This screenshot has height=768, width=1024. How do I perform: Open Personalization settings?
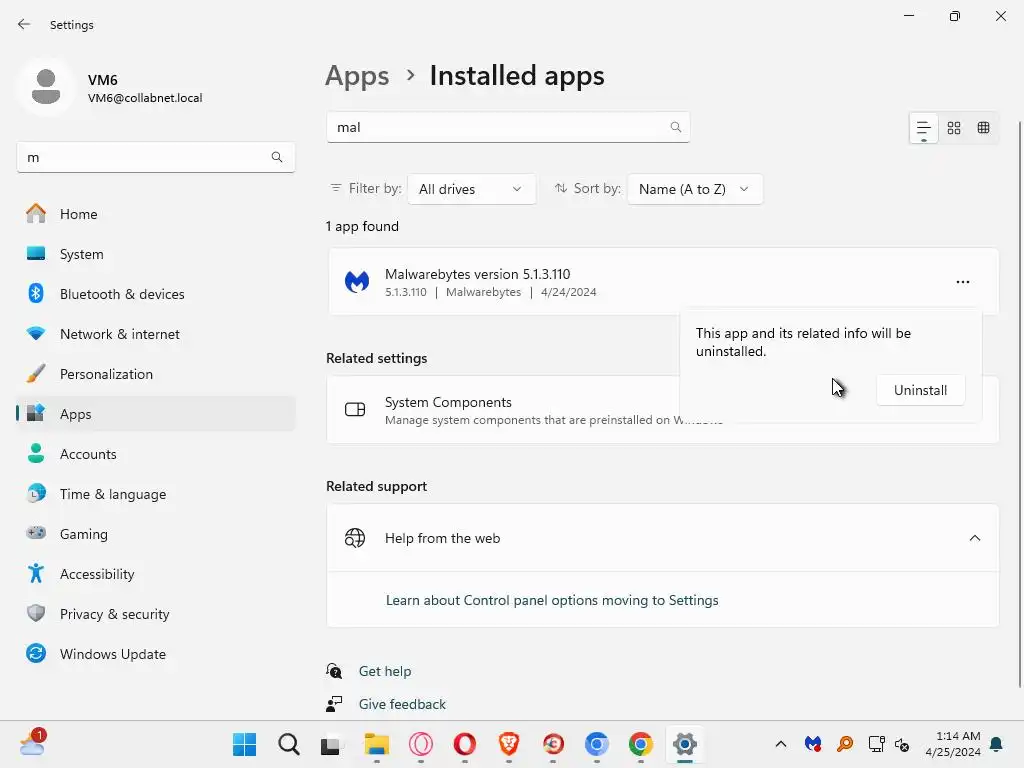click(x=155, y=374)
